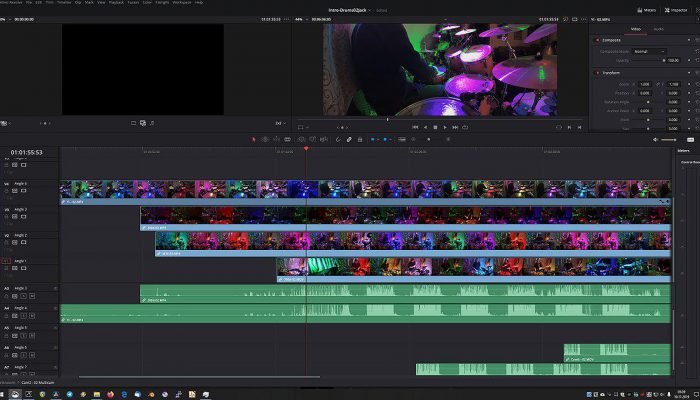Image resolution: width=700 pixels, height=400 pixels.
Task: Toggle the DIM audio button
Action: pyautogui.click(x=691, y=140)
